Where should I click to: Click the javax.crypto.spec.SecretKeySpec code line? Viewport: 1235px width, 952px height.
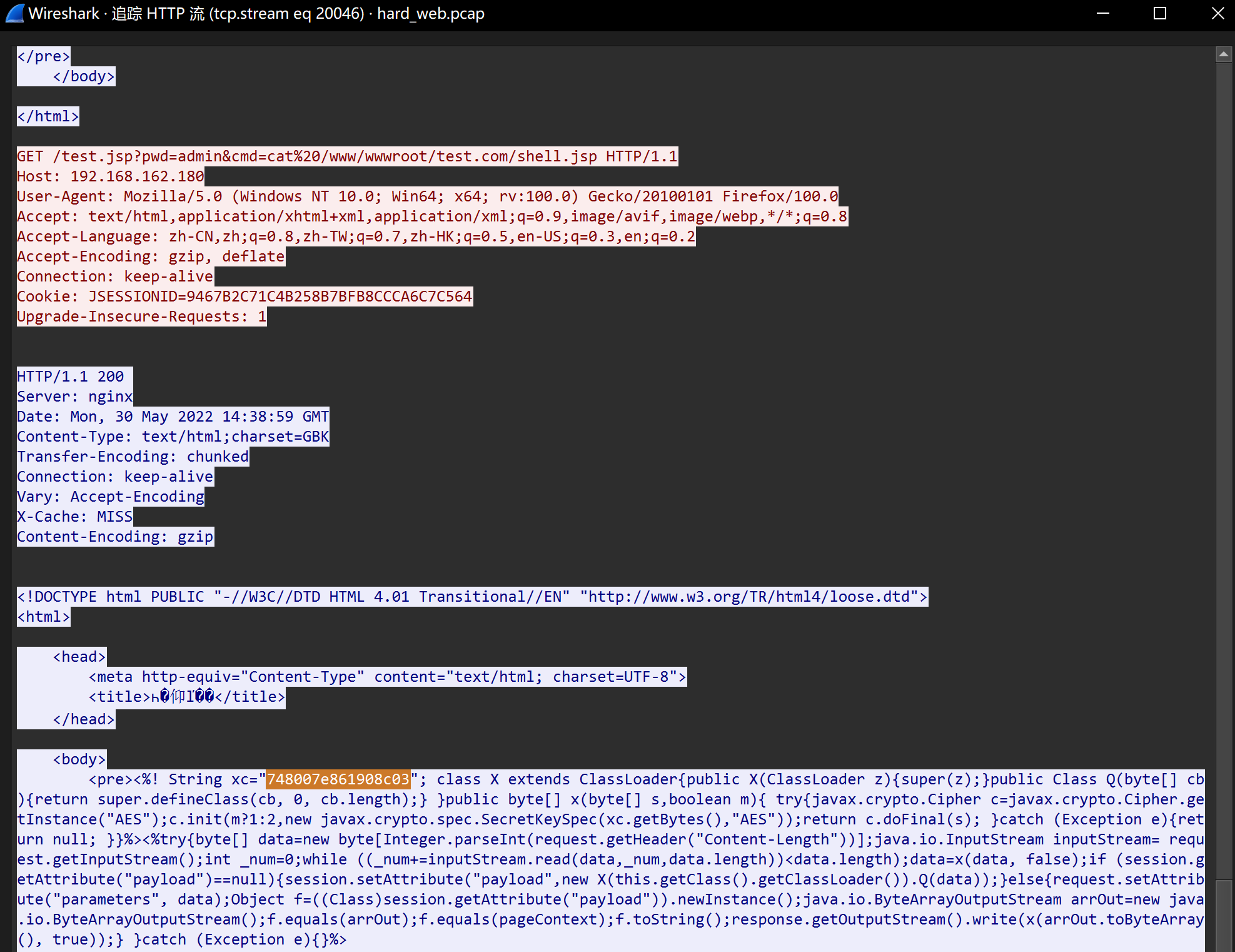tap(610, 819)
